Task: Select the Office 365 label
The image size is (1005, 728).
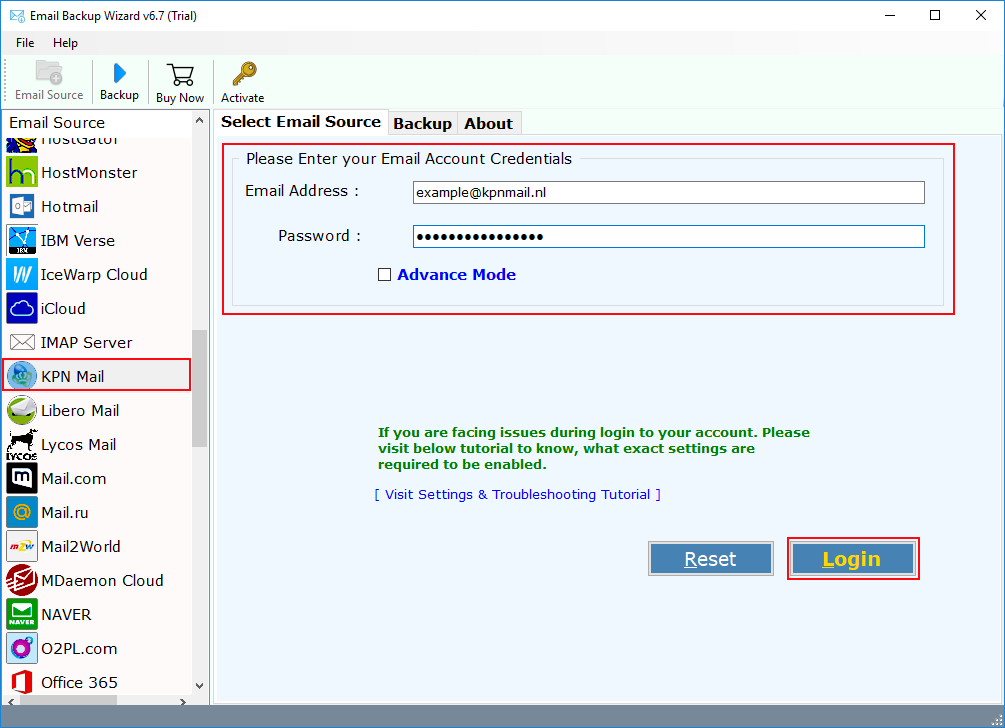Action: (79, 682)
